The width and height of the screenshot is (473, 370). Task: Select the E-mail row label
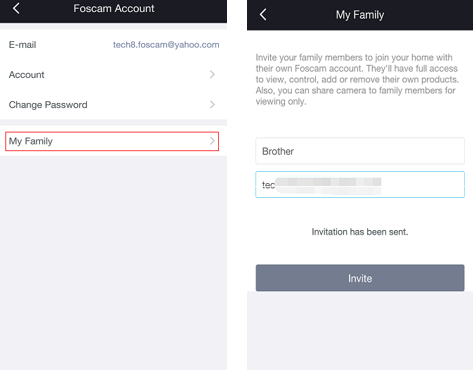tap(22, 45)
